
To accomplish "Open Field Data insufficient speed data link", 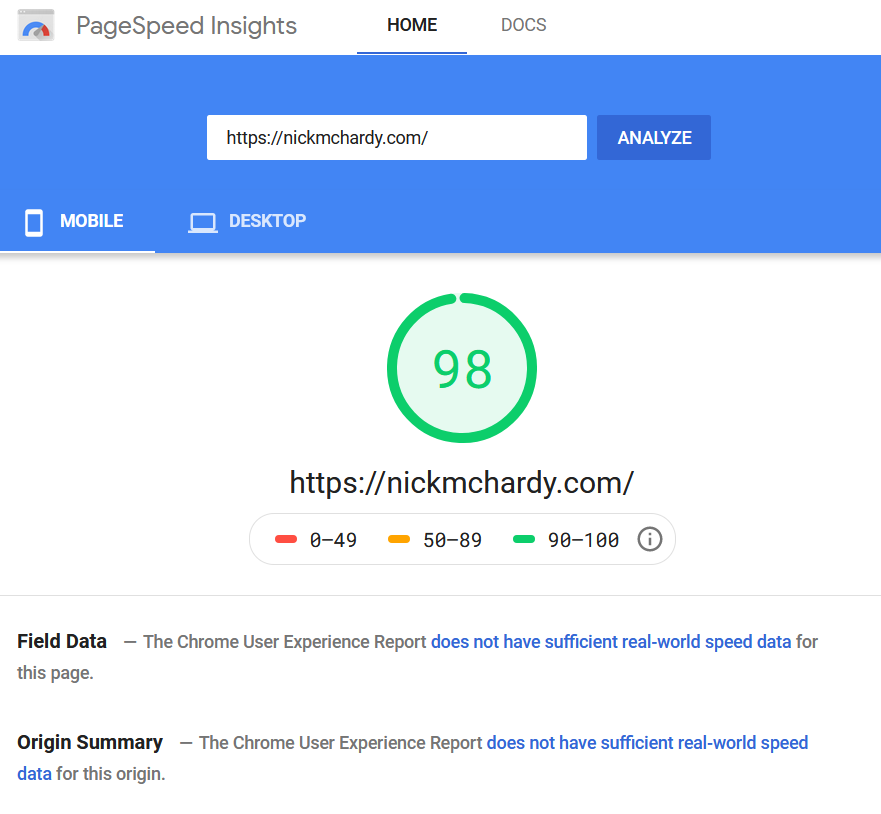I will (x=611, y=642).
